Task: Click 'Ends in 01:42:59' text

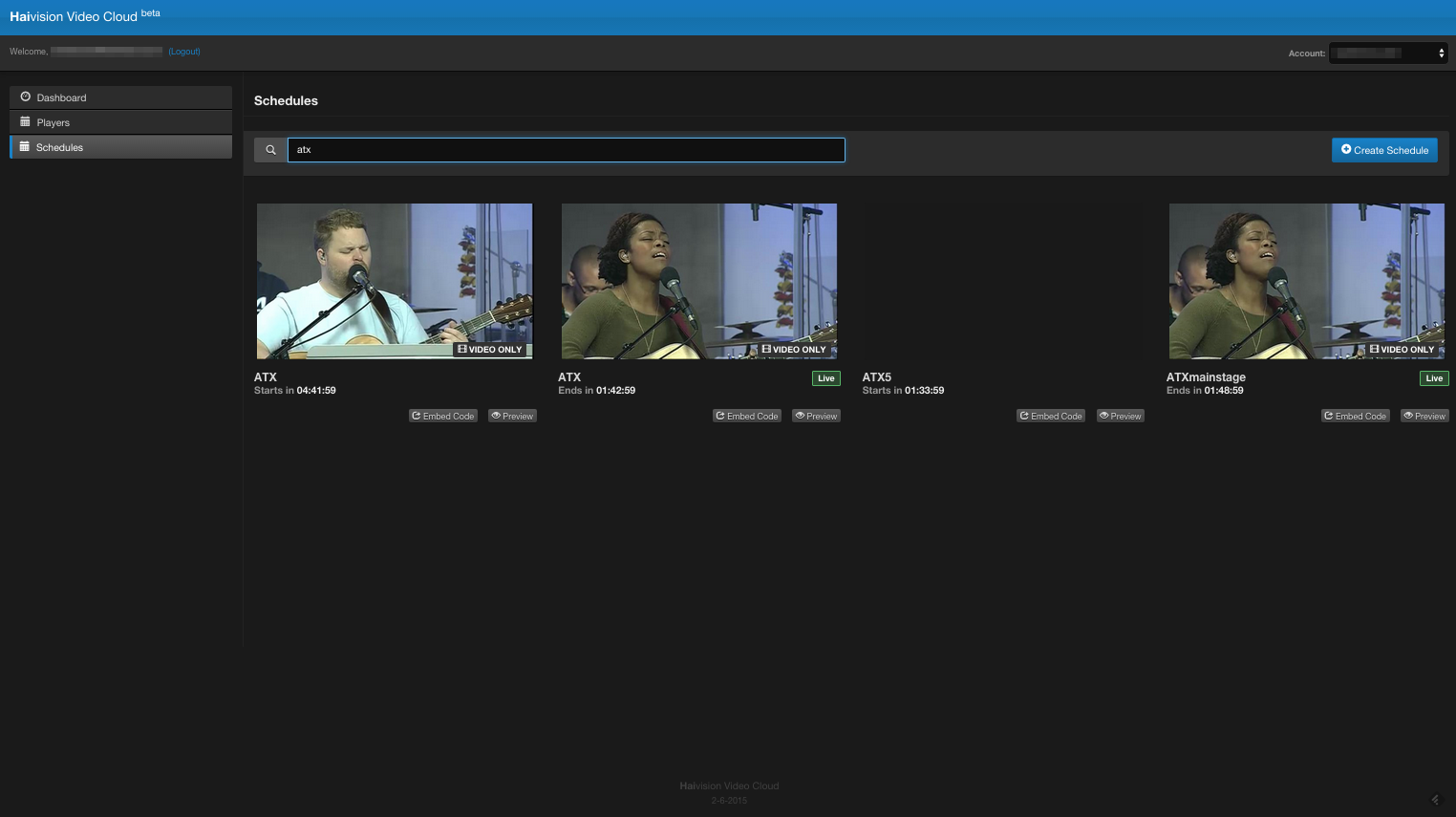Action: click(x=597, y=391)
